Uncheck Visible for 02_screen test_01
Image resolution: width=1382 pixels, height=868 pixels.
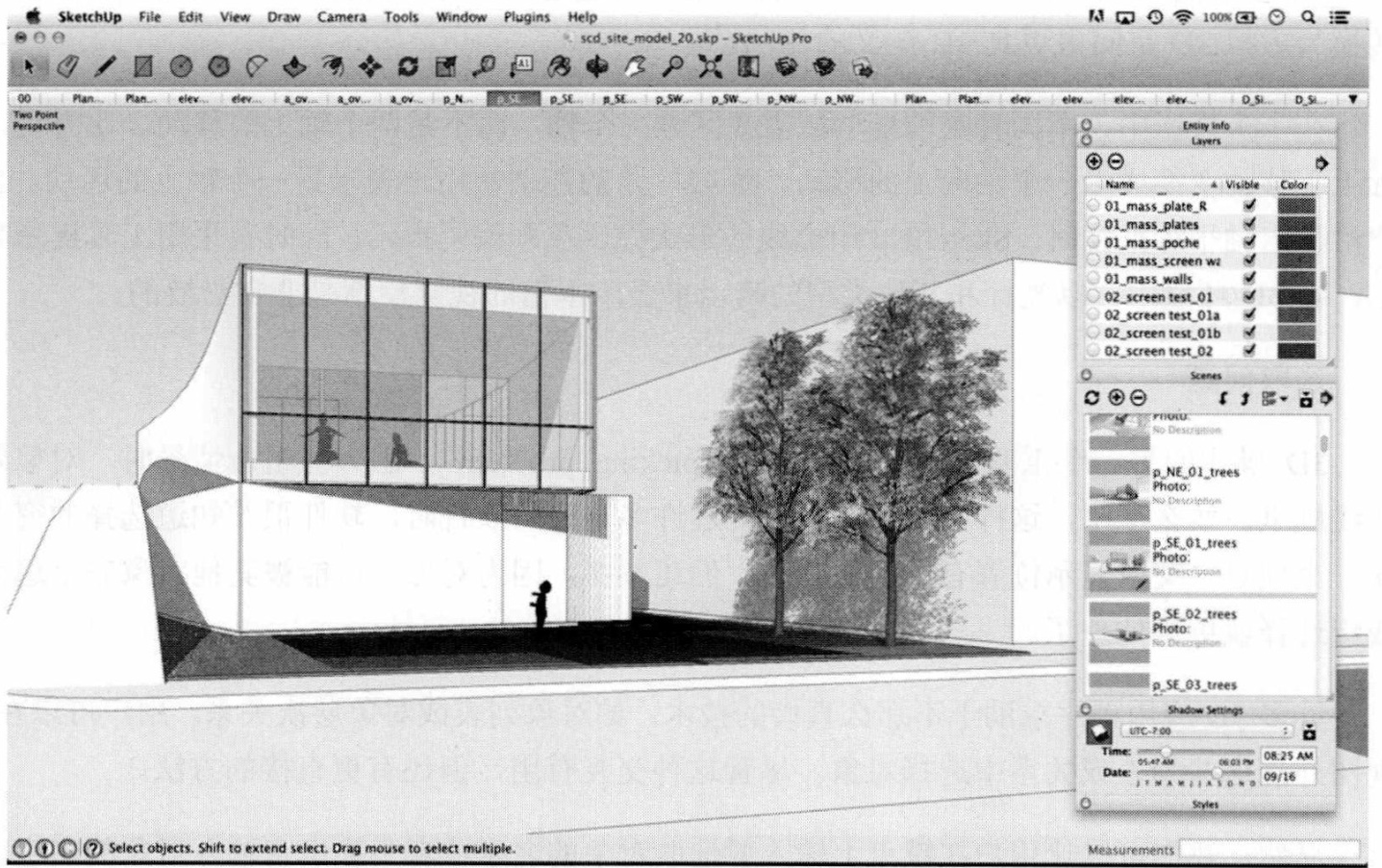click(1249, 297)
